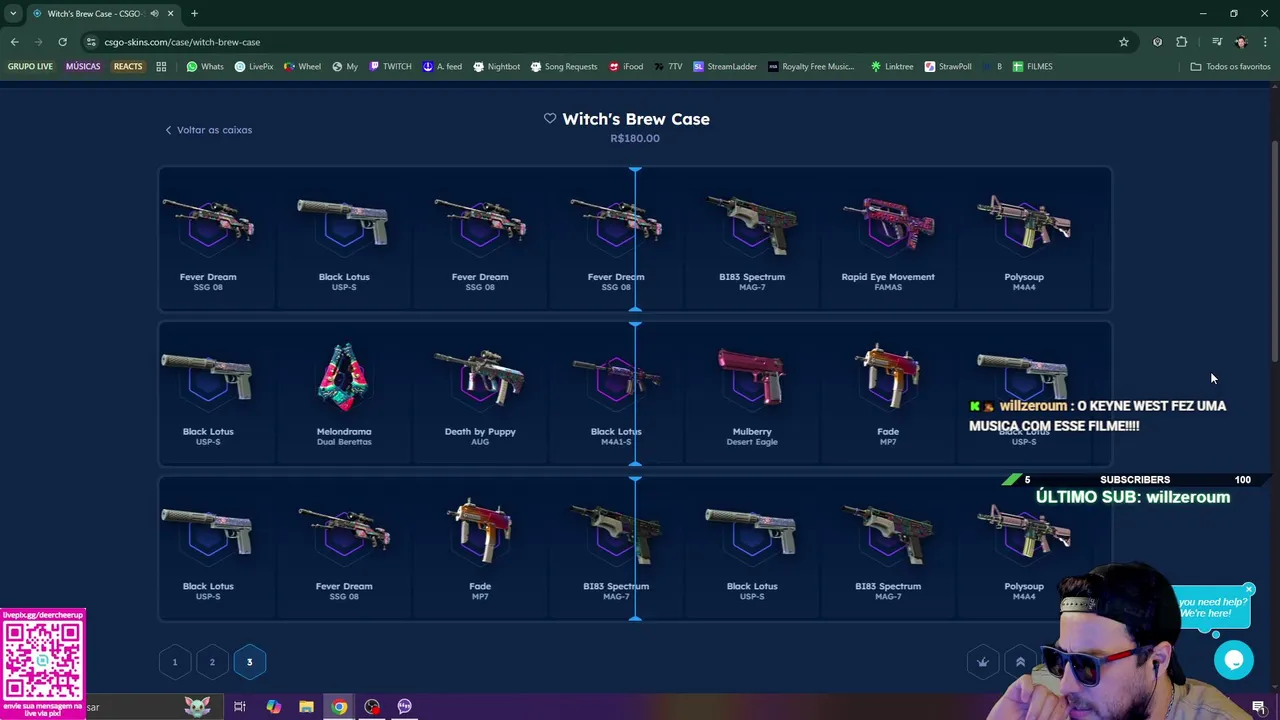
Task: Click Black Lotus M4A1-S skin
Action: [x=616, y=394]
